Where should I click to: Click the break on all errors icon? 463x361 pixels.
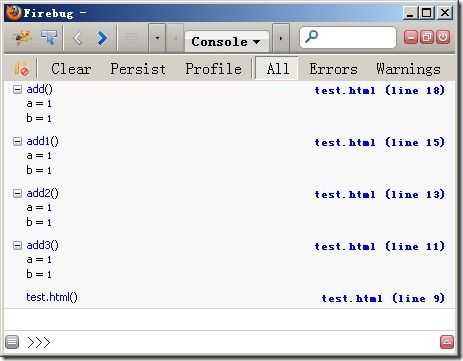point(21,69)
